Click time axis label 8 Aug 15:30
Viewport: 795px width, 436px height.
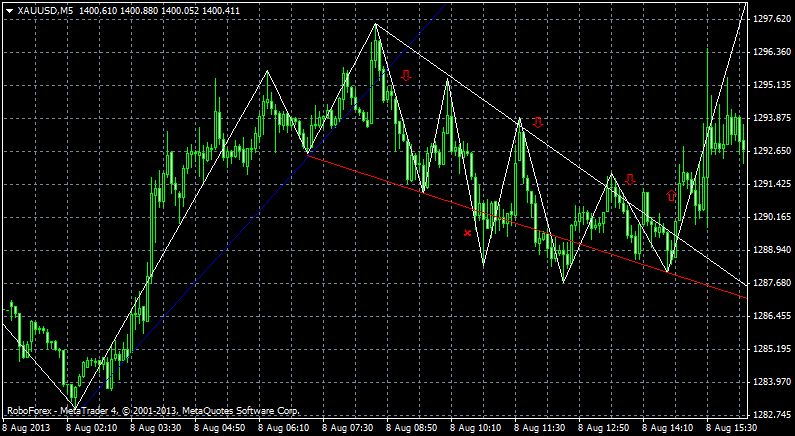pyautogui.click(x=732, y=428)
